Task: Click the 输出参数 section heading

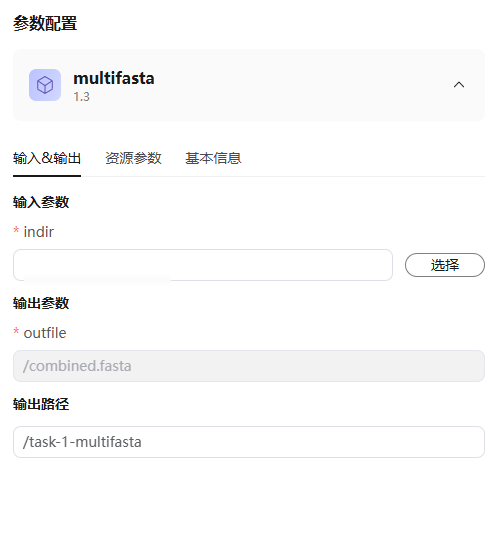Action: [x=41, y=303]
